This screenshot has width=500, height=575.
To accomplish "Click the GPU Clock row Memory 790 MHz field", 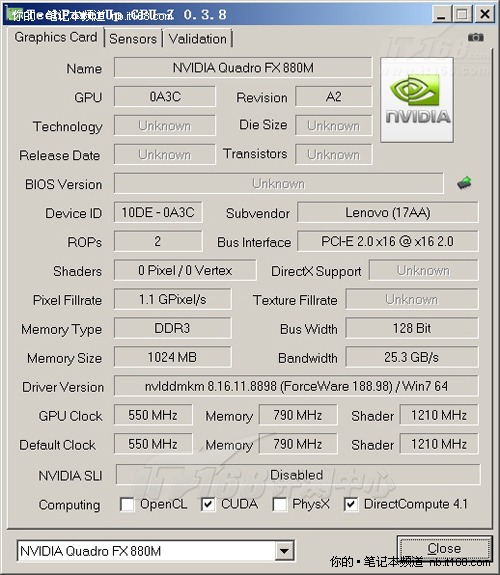I will click(298, 415).
